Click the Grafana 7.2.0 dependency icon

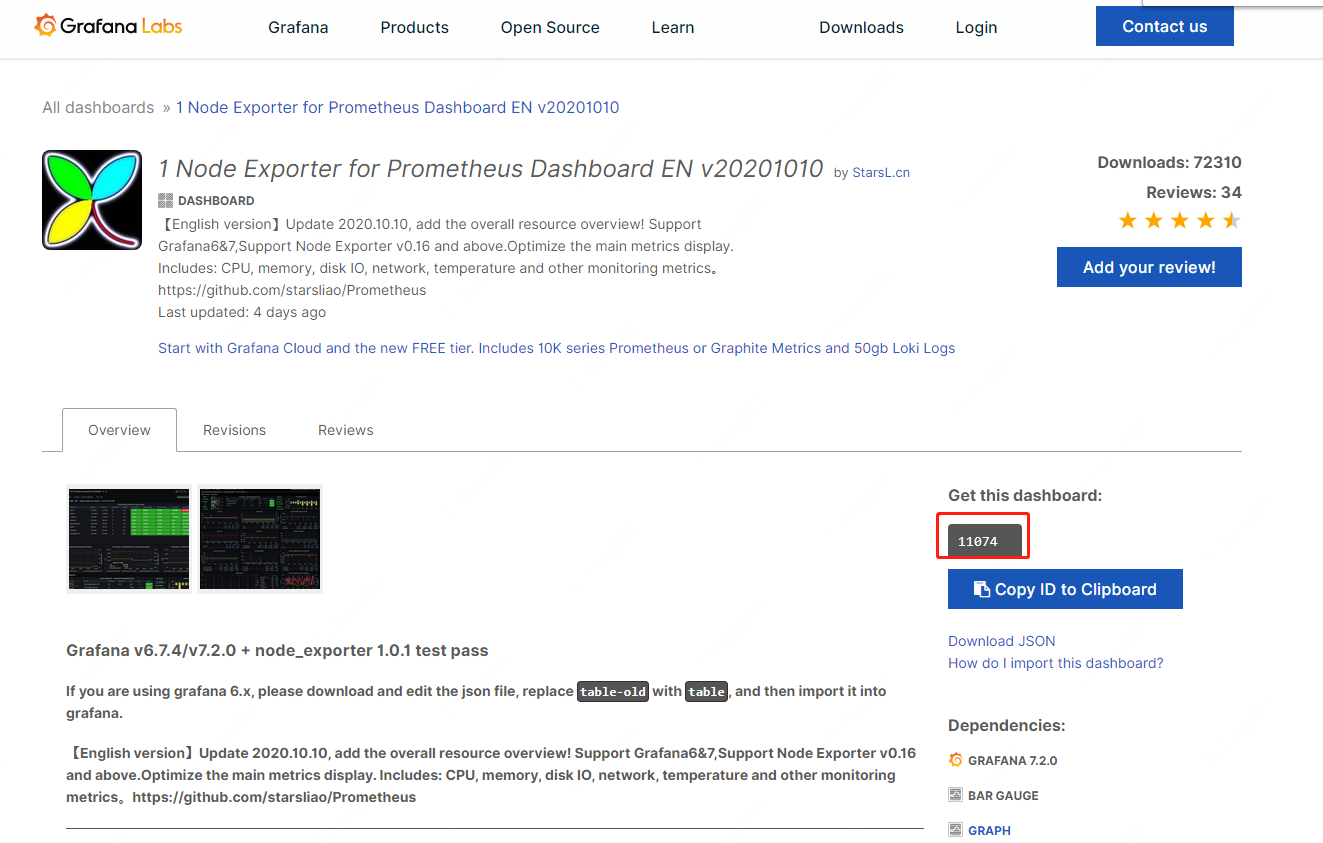955,760
